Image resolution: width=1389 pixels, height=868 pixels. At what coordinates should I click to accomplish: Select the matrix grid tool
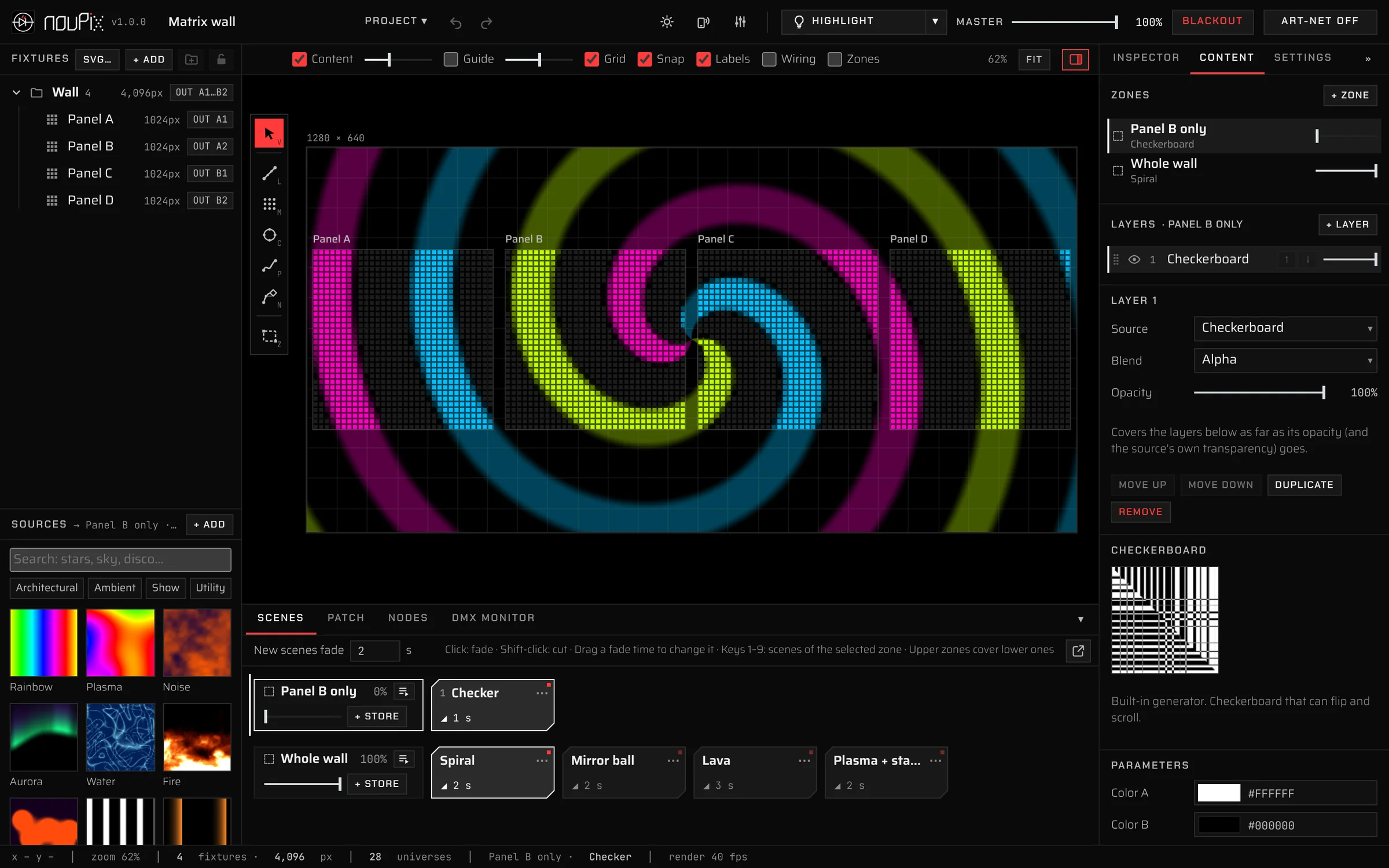click(x=269, y=204)
